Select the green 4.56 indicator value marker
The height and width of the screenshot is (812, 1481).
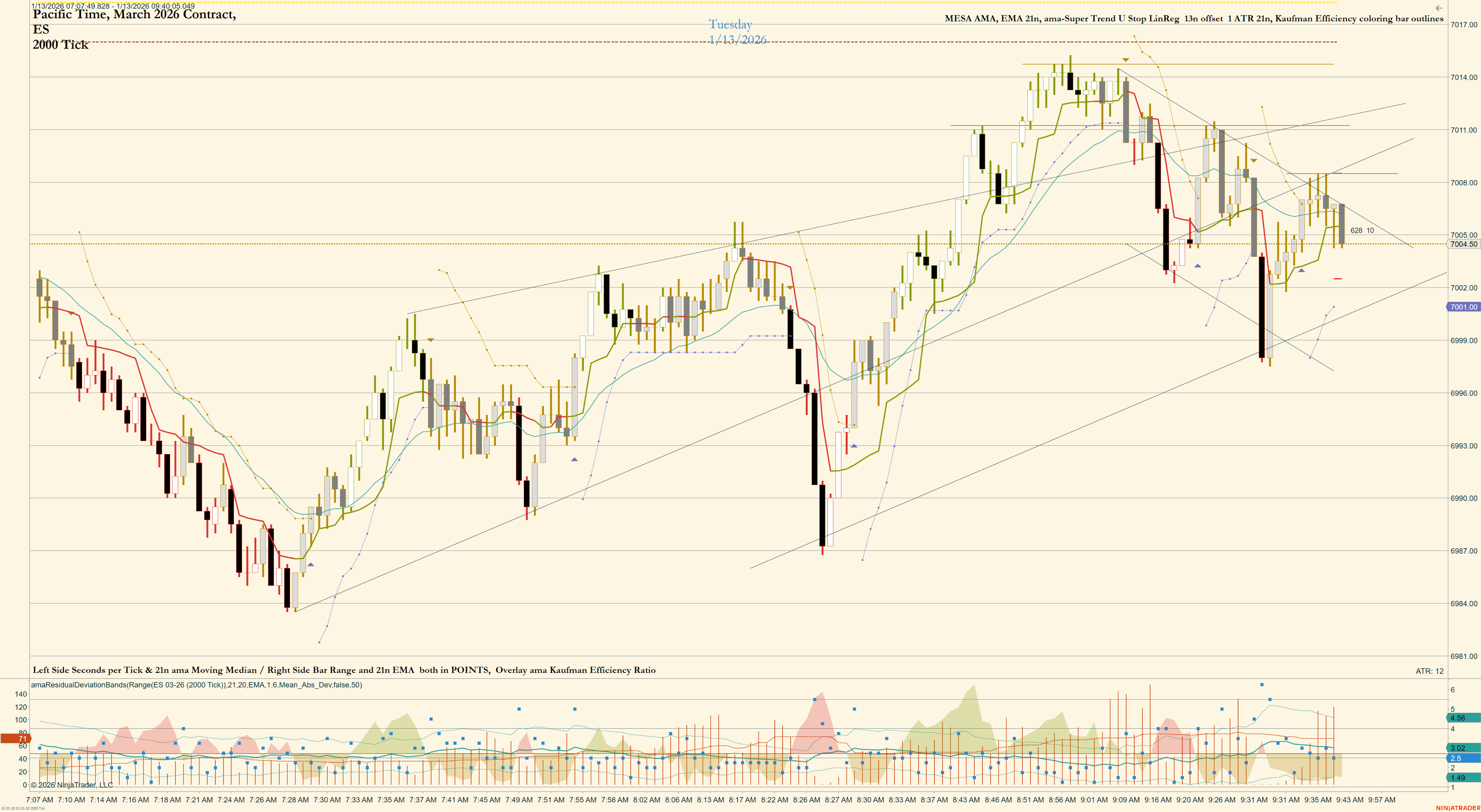tap(1463, 718)
